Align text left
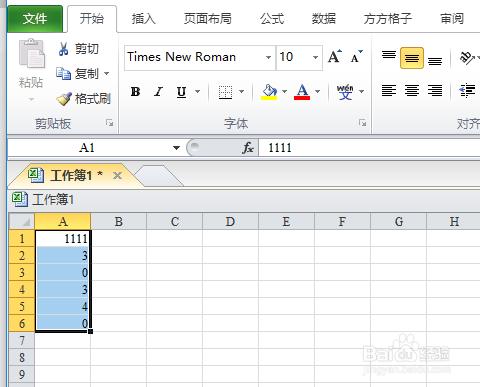The image size is (480, 387). tap(389, 91)
